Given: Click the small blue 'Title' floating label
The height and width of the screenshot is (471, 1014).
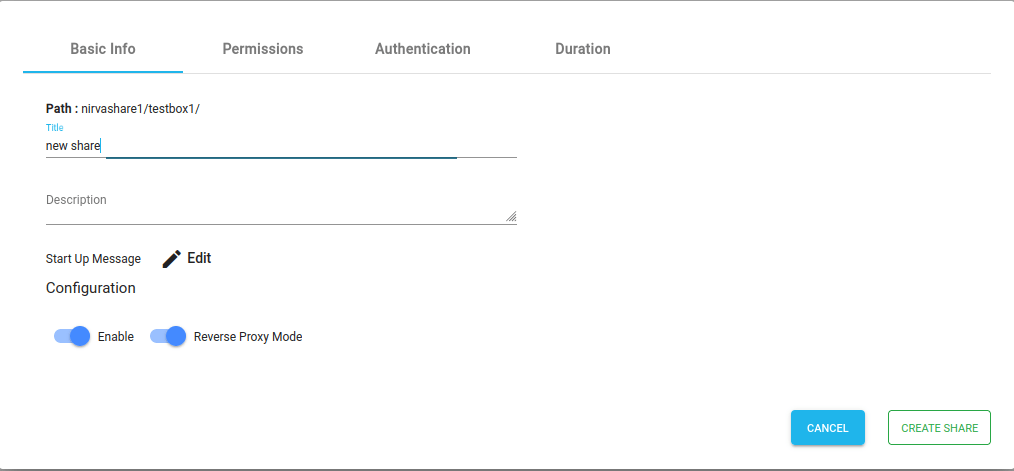Looking at the screenshot, I should click(54, 127).
